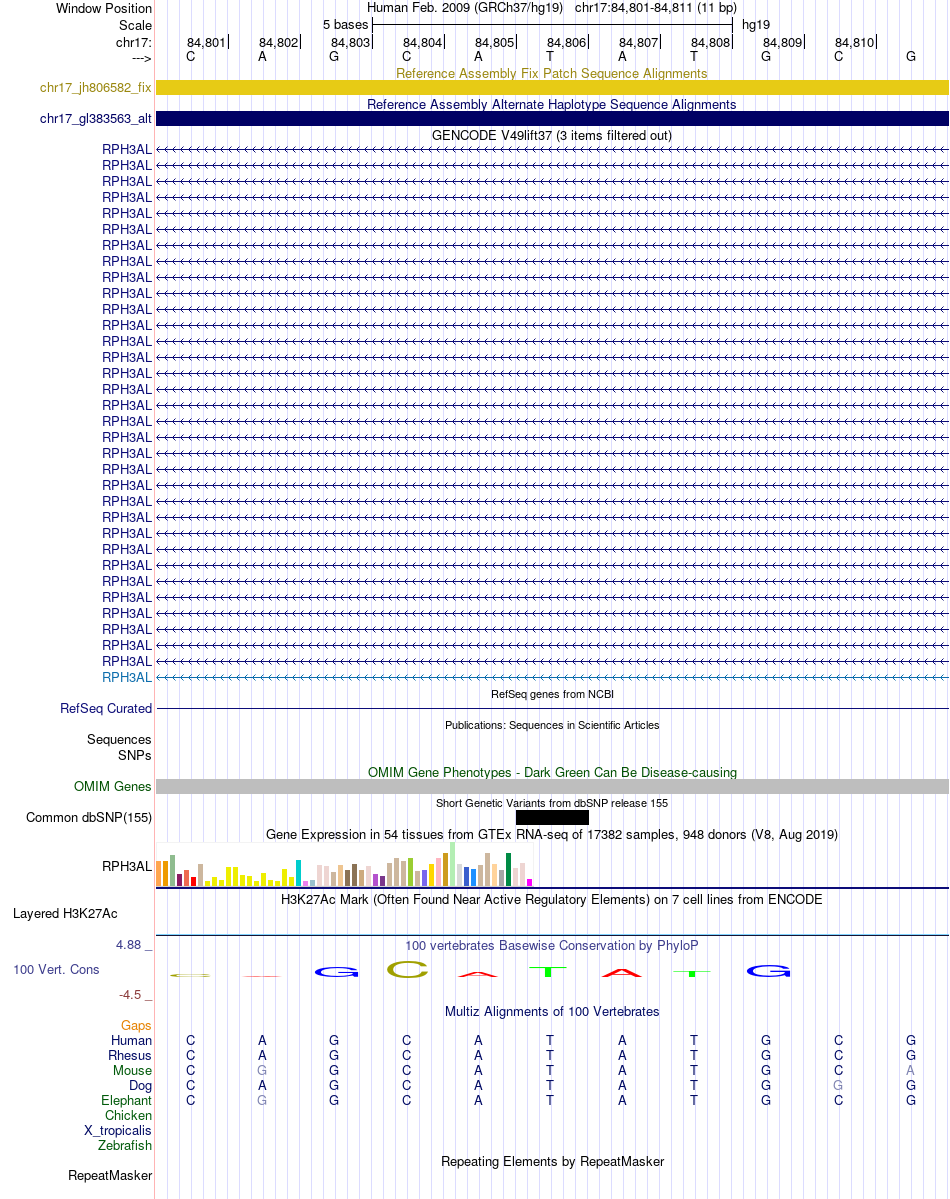Click the Scale label
The height and width of the screenshot is (1199, 950).
click(135, 25)
